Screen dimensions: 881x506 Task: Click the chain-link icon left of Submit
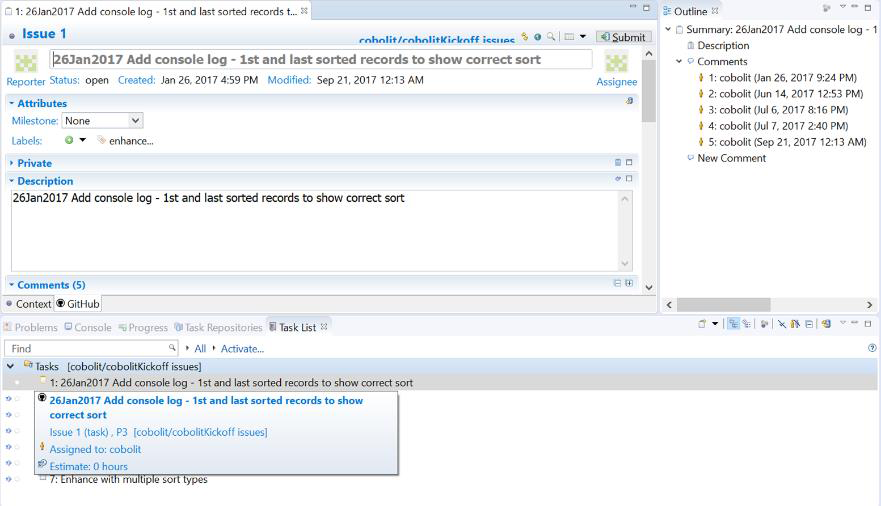click(x=525, y=37)
